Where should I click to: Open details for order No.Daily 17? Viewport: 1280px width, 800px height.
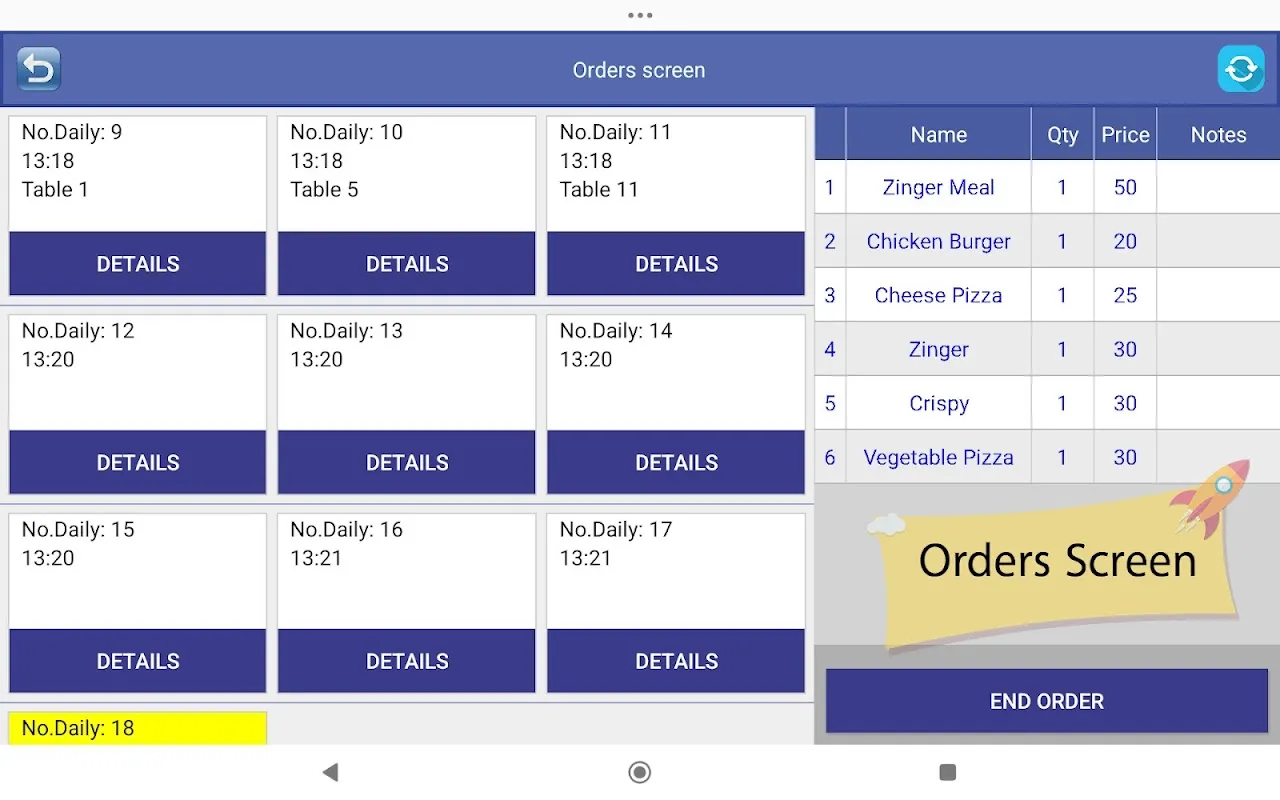point(676,661)
